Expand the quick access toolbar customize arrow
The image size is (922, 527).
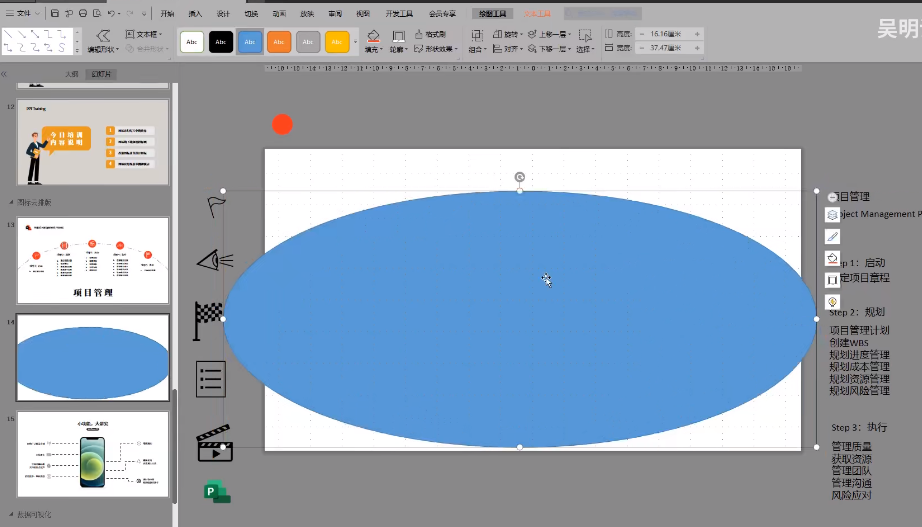point(144,13)
